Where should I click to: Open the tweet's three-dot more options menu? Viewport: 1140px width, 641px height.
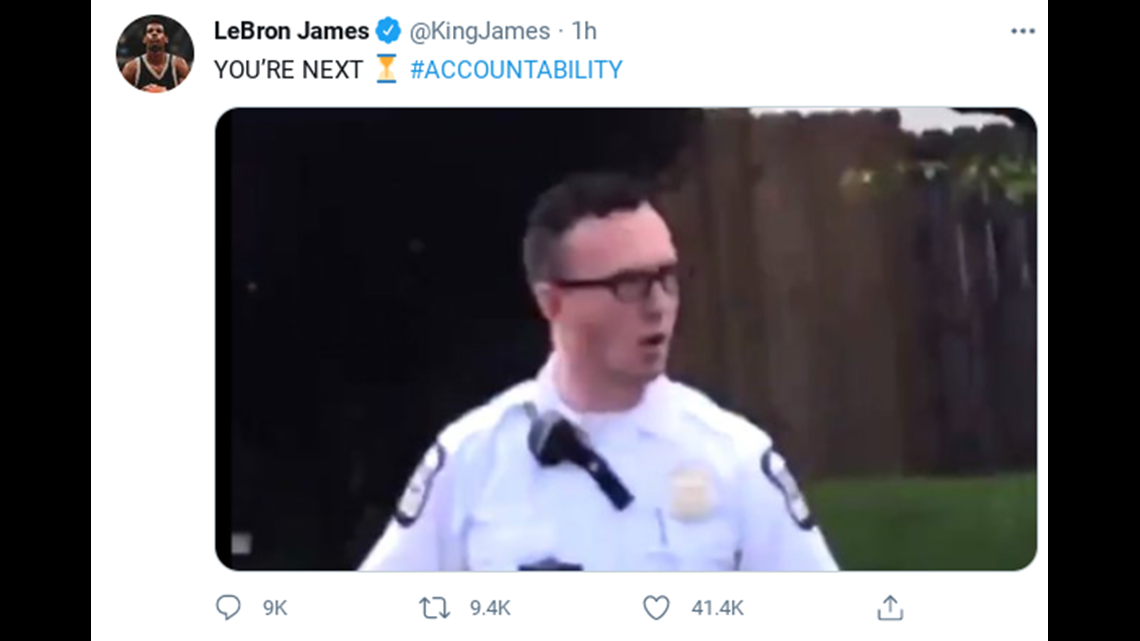pyautogui.click(x=1022, y=31)
